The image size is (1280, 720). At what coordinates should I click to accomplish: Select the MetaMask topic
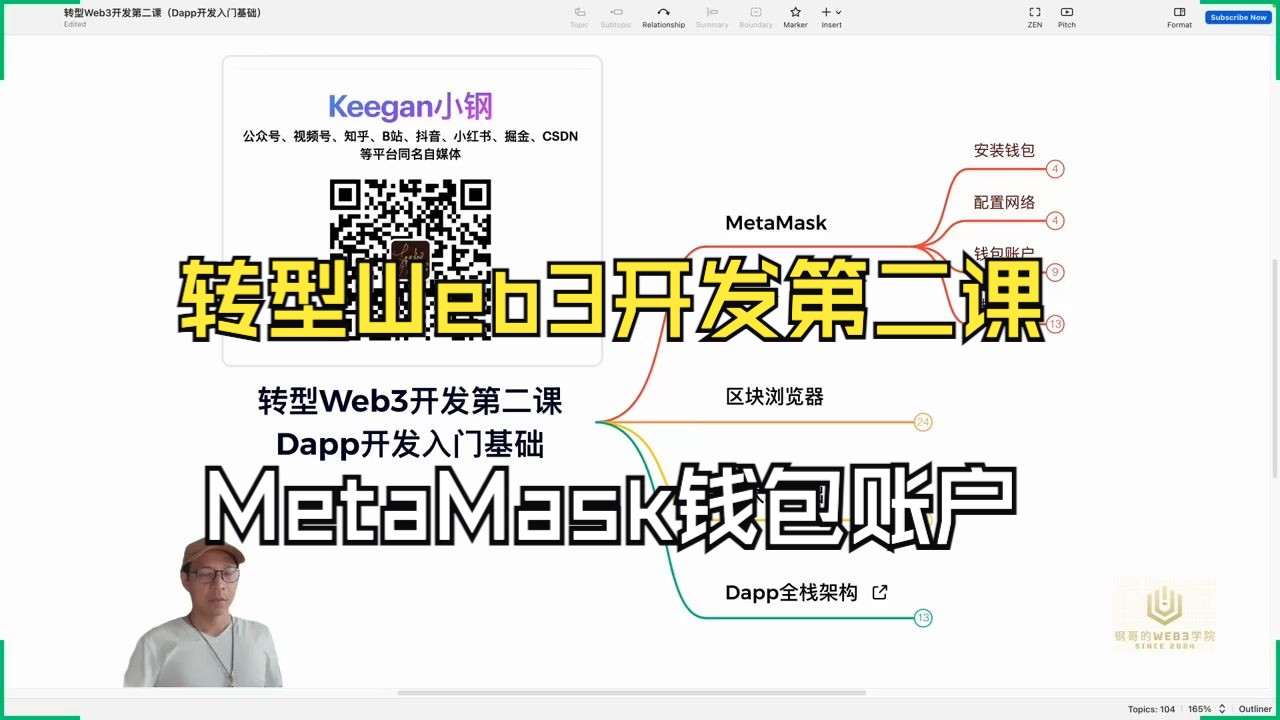[776, 223]
